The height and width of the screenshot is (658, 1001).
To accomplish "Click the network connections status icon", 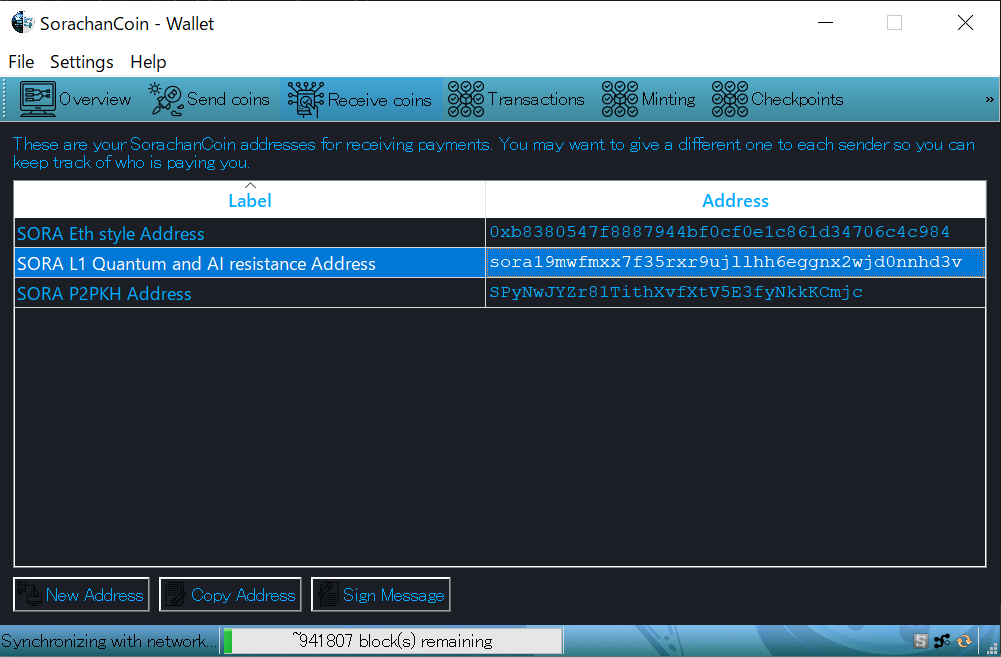I will click(942, 641).
